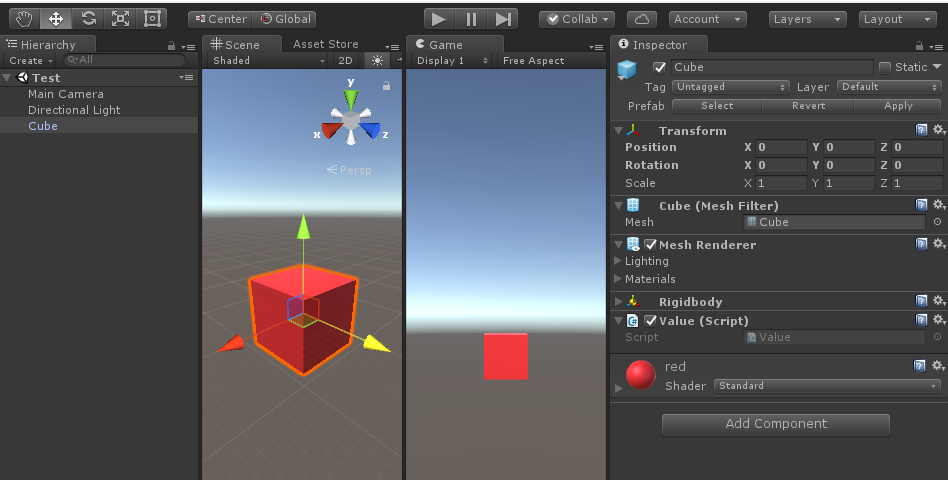Select Directional Light in Hierarchy
The width and height of the screenshot is (948, 480).
pos(74,110)
